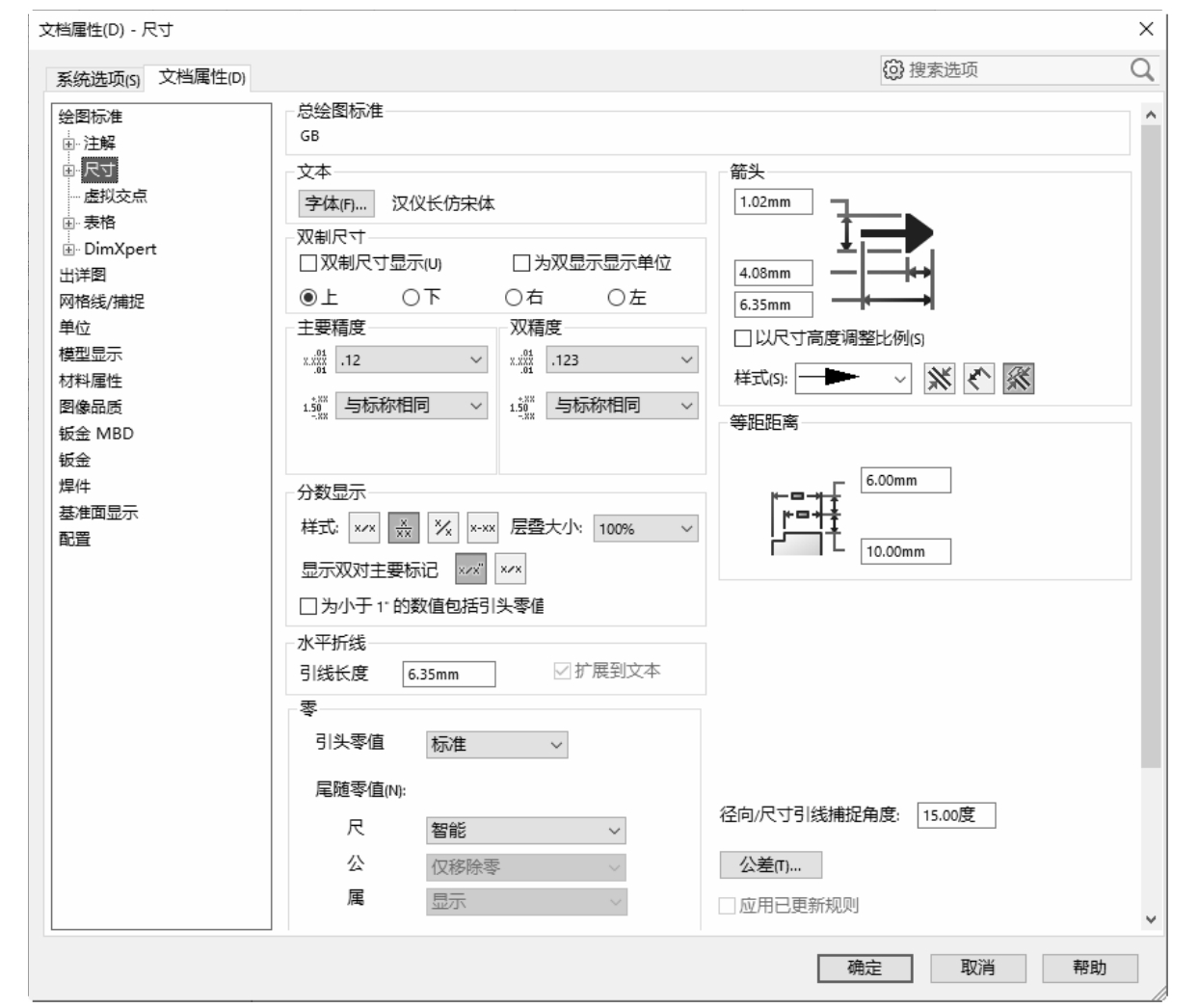The width and height of the screenshot is (1198, 1008).
Task: Select the stacked fraction style icon
Action: 404,528
